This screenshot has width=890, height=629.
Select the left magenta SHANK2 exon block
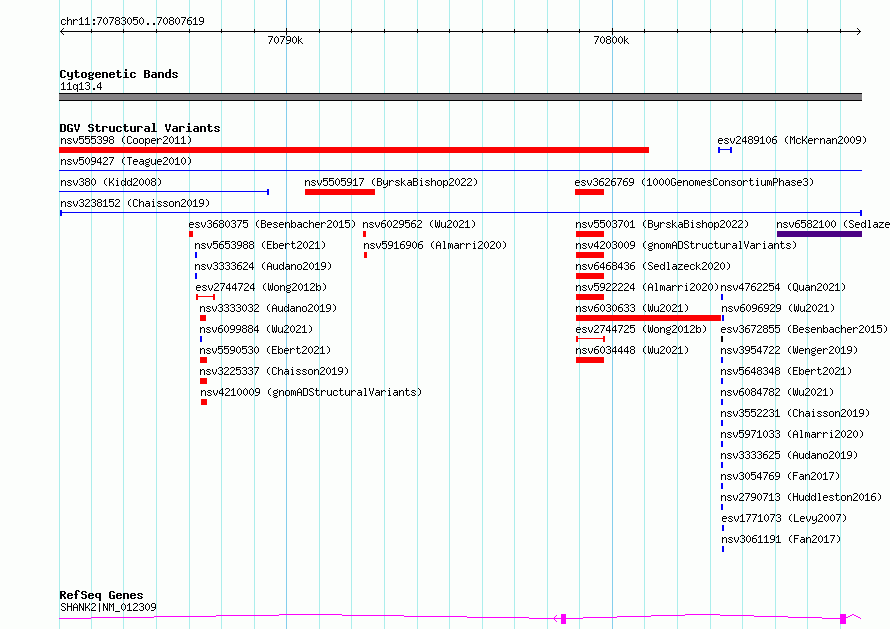[564, 619]
